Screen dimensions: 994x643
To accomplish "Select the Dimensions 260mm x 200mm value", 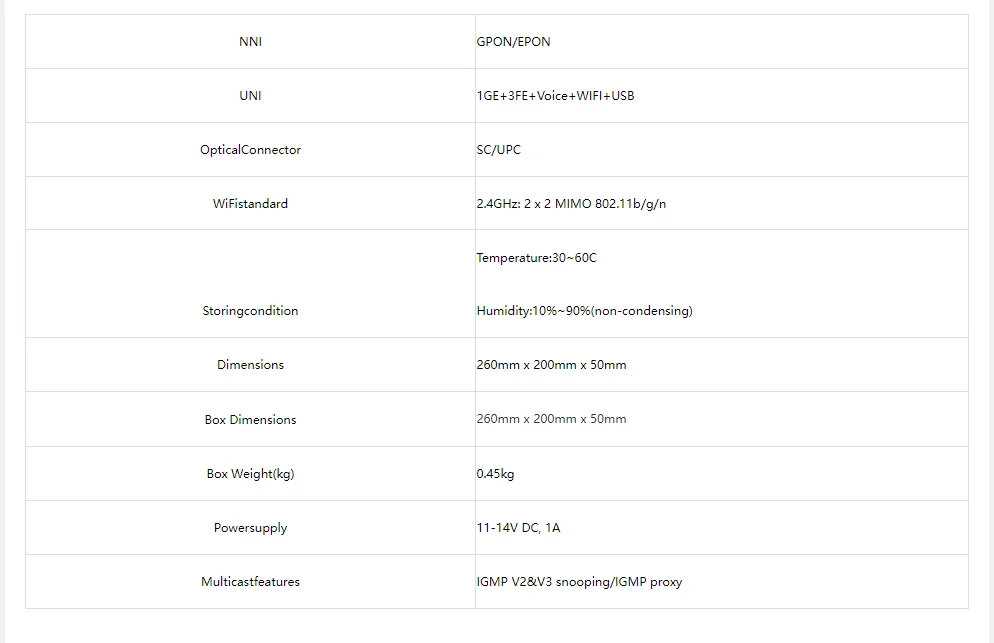I will click(x=552, y=365).
